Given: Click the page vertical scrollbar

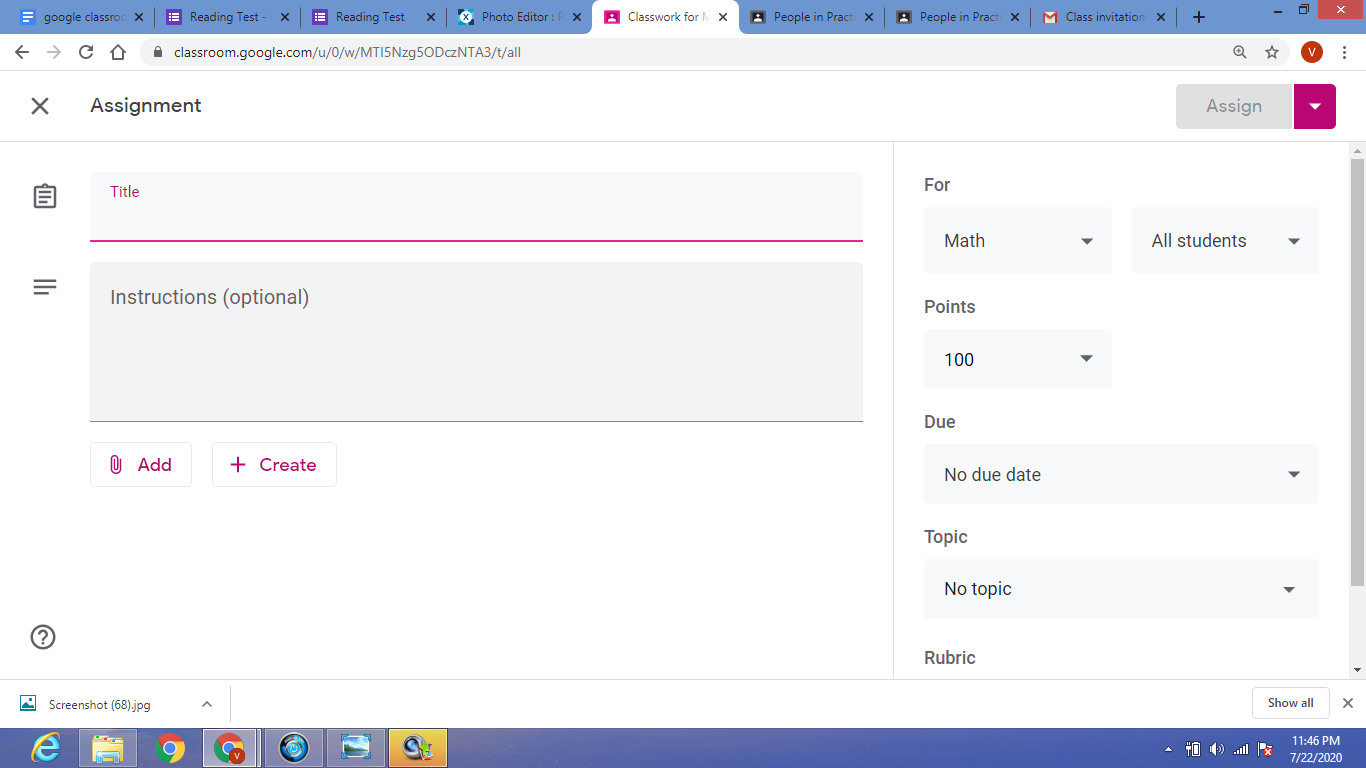Looking at the screenshot, I should point(1357,372).
